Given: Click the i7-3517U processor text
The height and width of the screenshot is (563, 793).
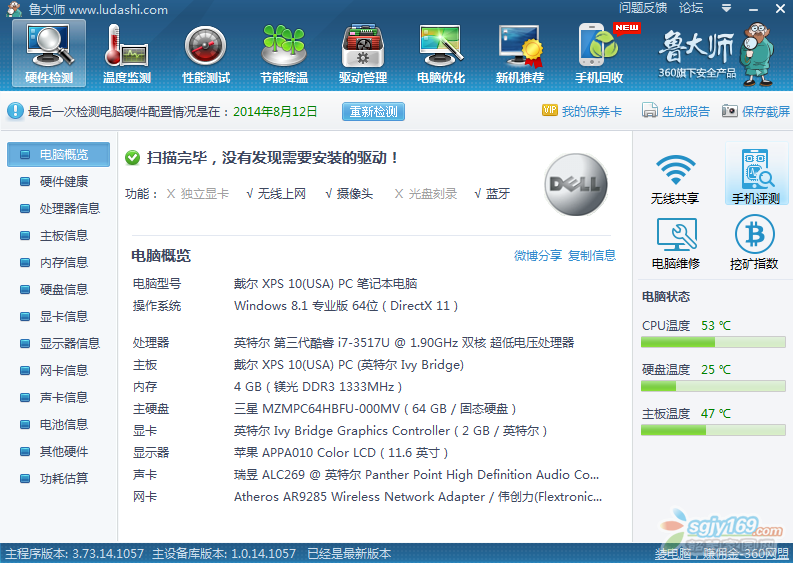Looking at the screenshot, I should point(404,343).
